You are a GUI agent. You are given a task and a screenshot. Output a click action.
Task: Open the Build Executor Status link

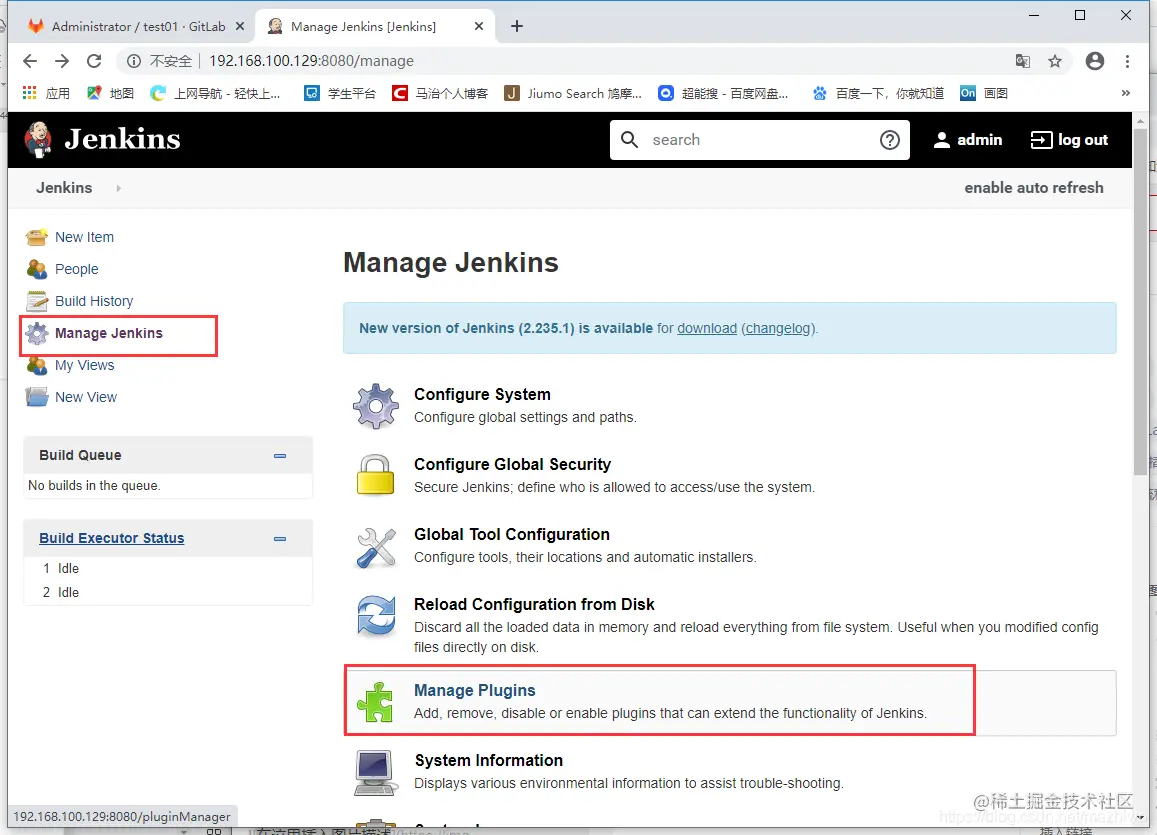111,538
